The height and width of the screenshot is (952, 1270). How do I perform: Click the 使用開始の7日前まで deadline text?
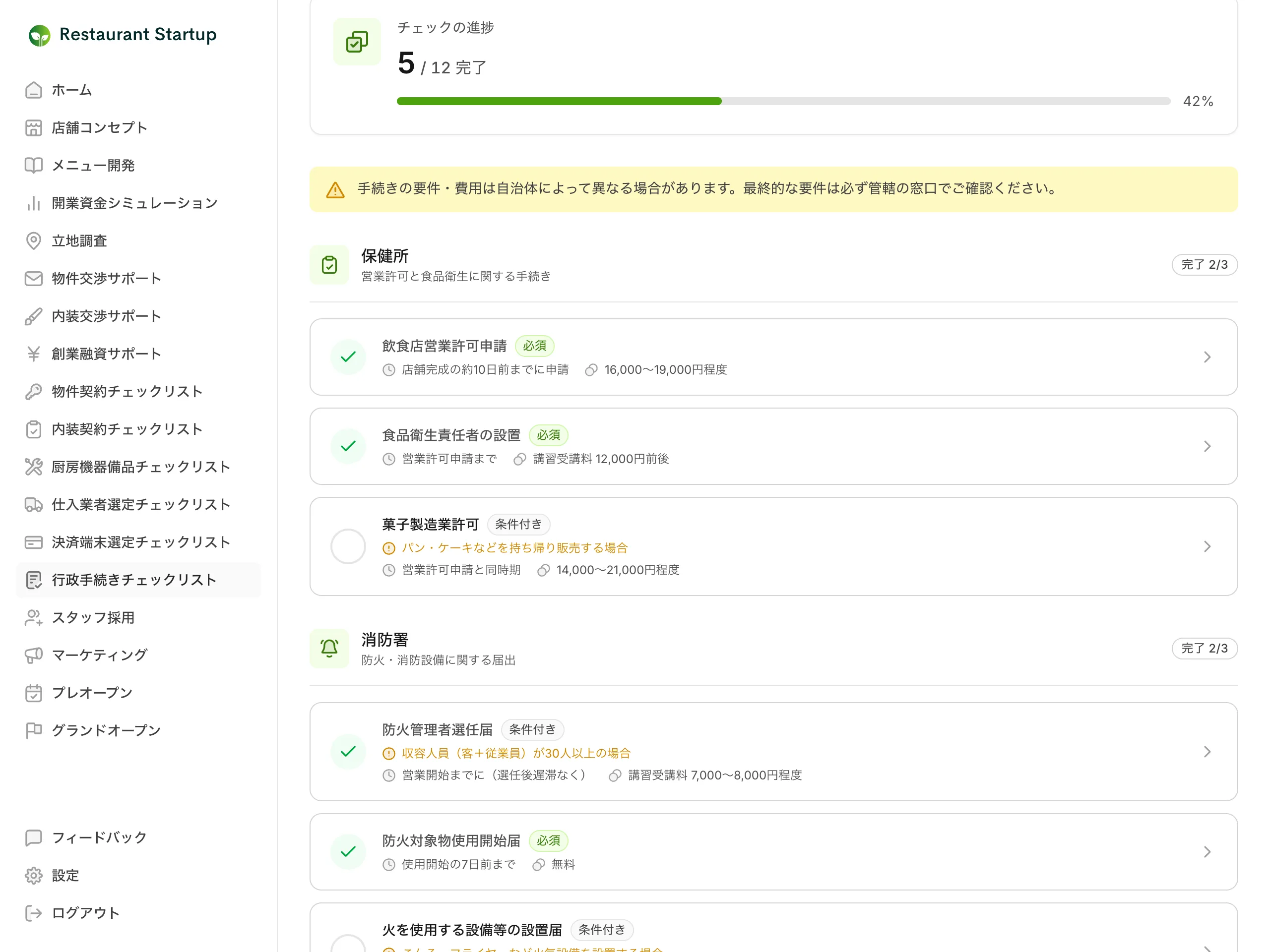[x=458, y=864]
